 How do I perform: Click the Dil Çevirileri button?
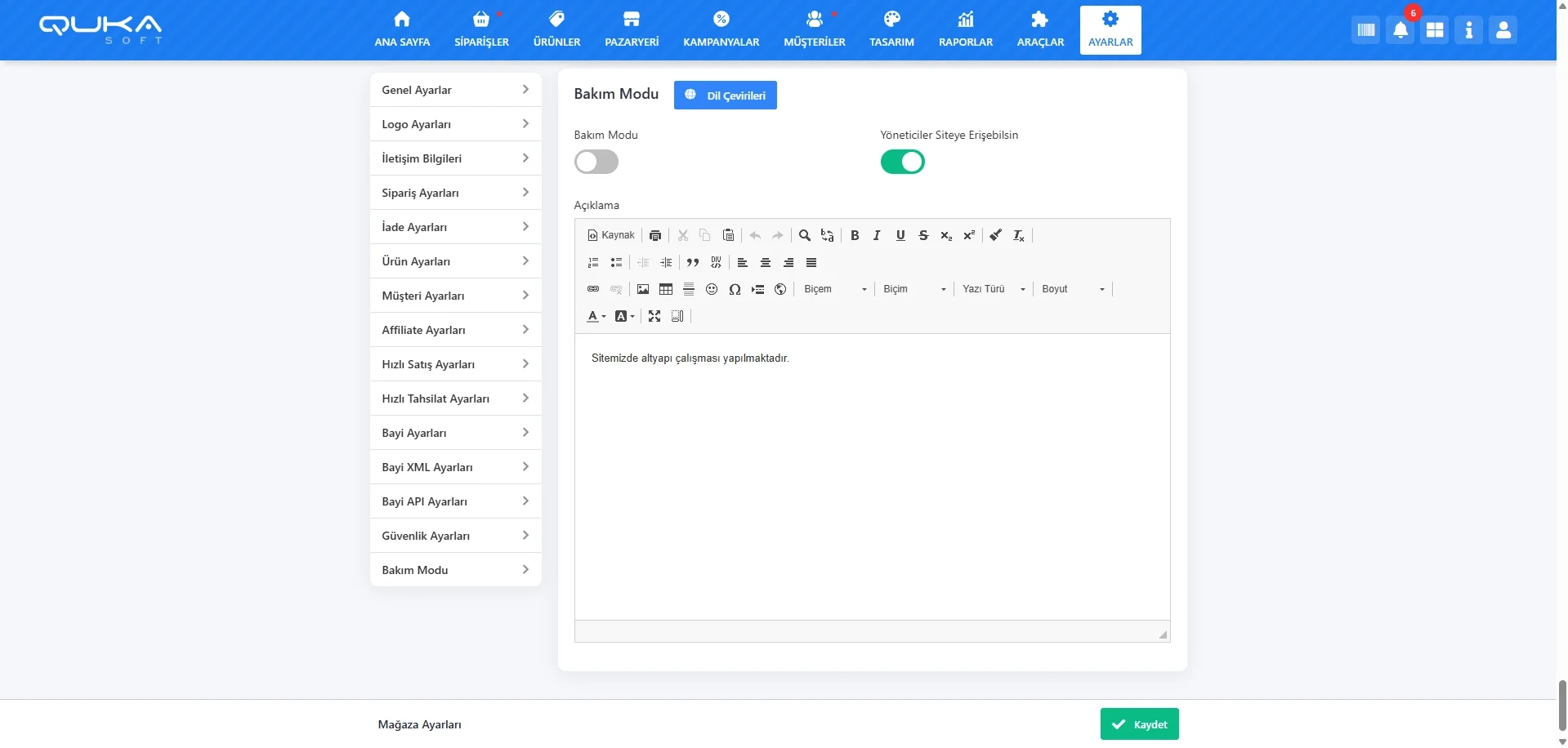725,96
